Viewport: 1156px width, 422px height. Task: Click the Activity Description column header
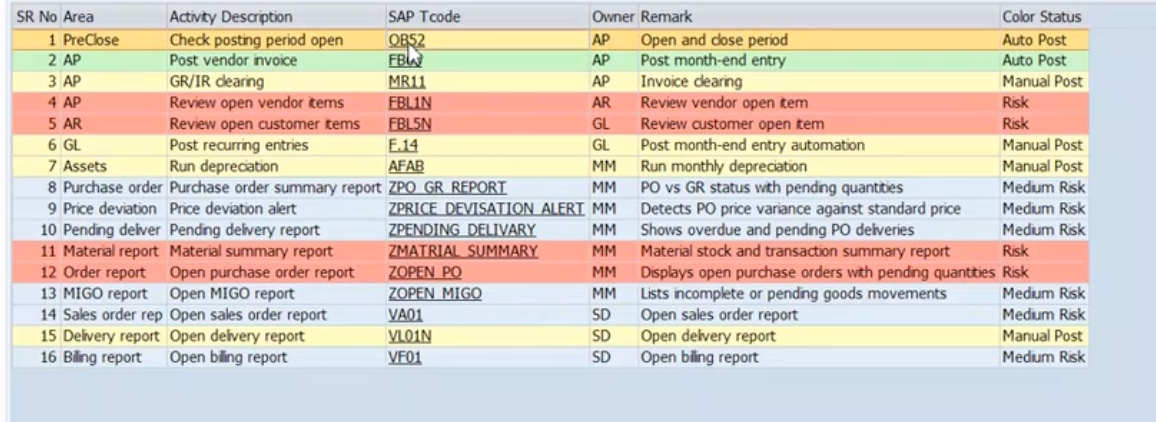(x=230, y=18)
